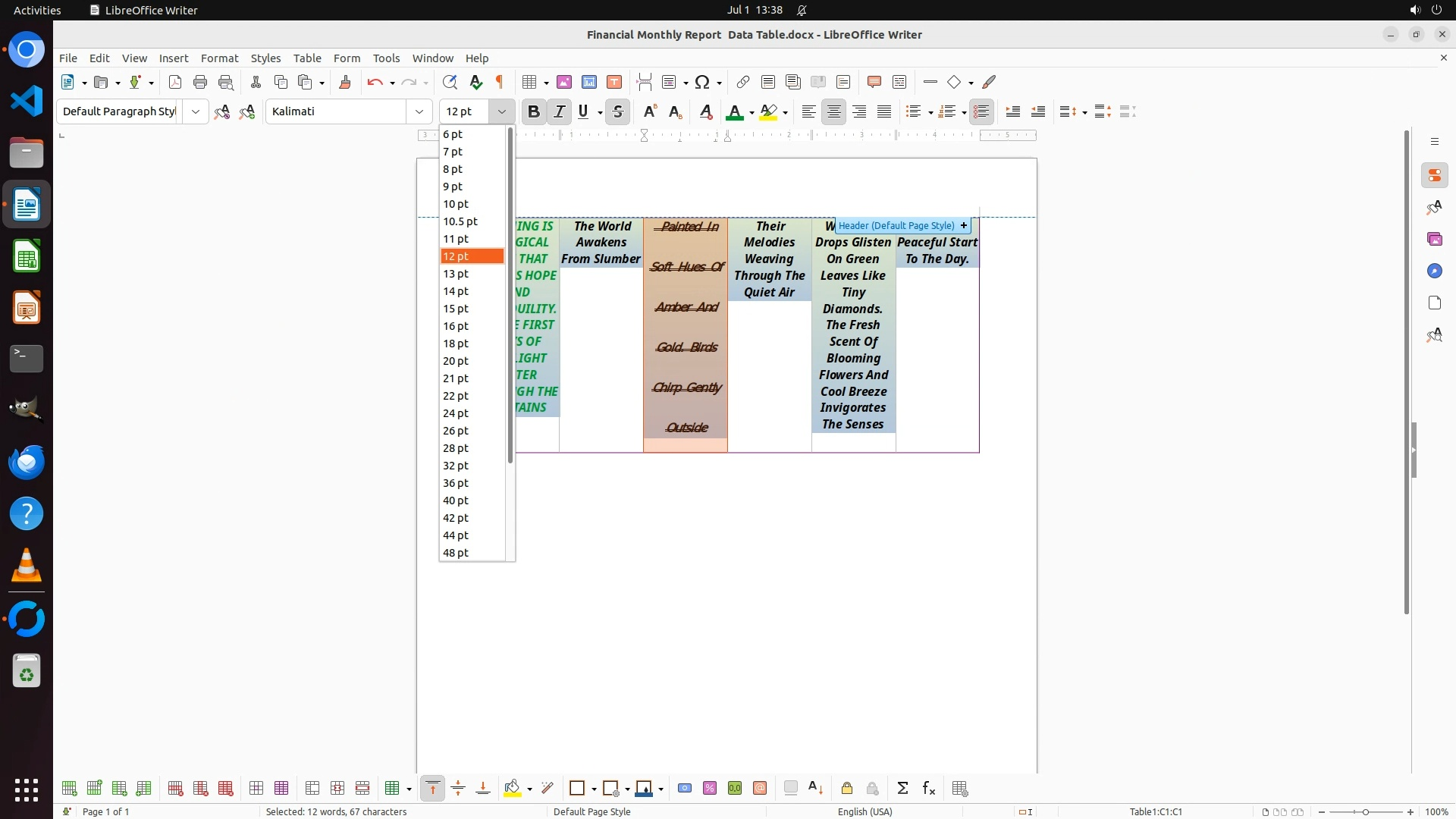Click the Insert Hyperlink icon
Image resolution: width=1456 pixels, height=819 pixels.
click(x=743, y=83)
